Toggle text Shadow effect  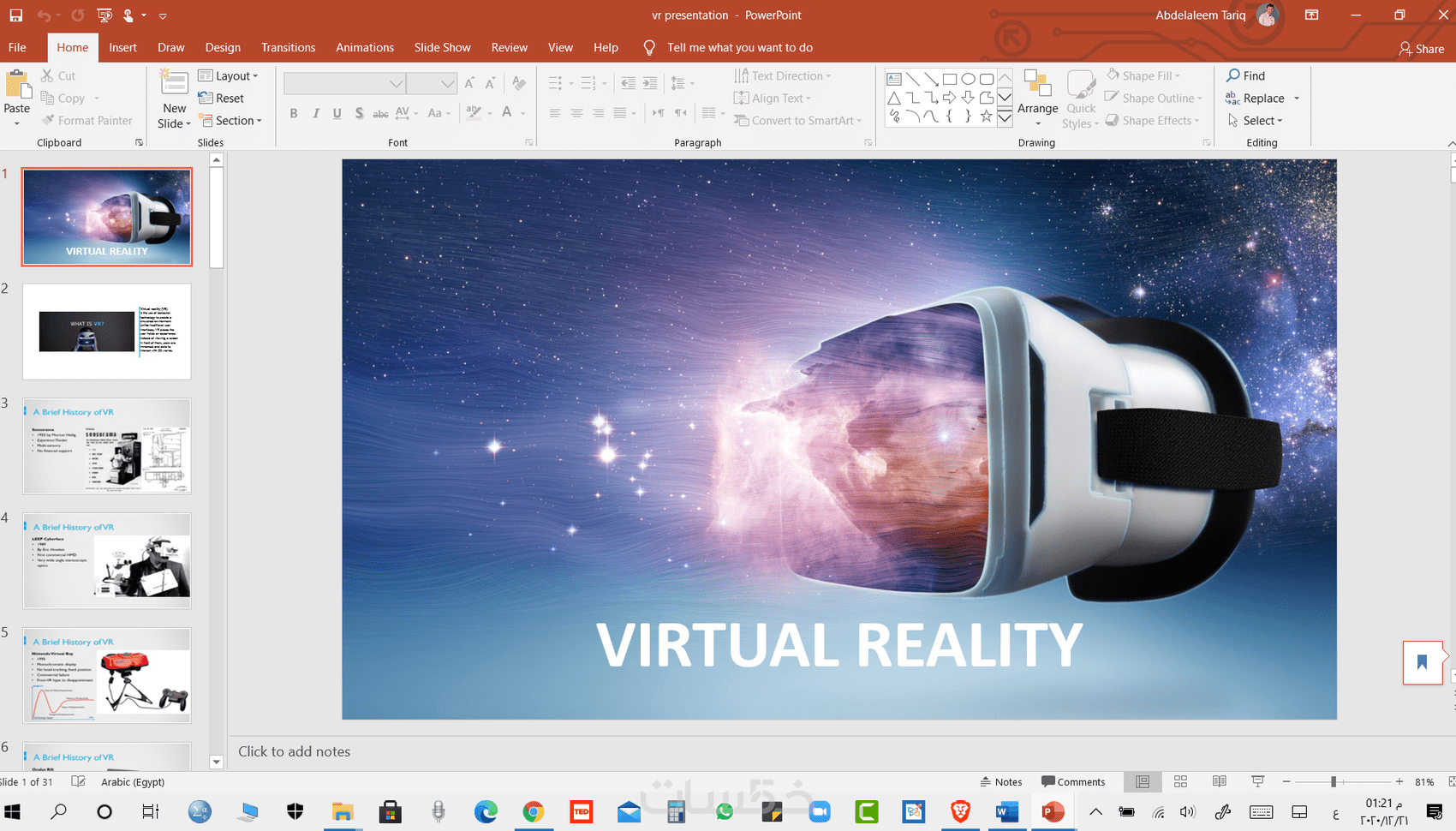tap(359, 113)
